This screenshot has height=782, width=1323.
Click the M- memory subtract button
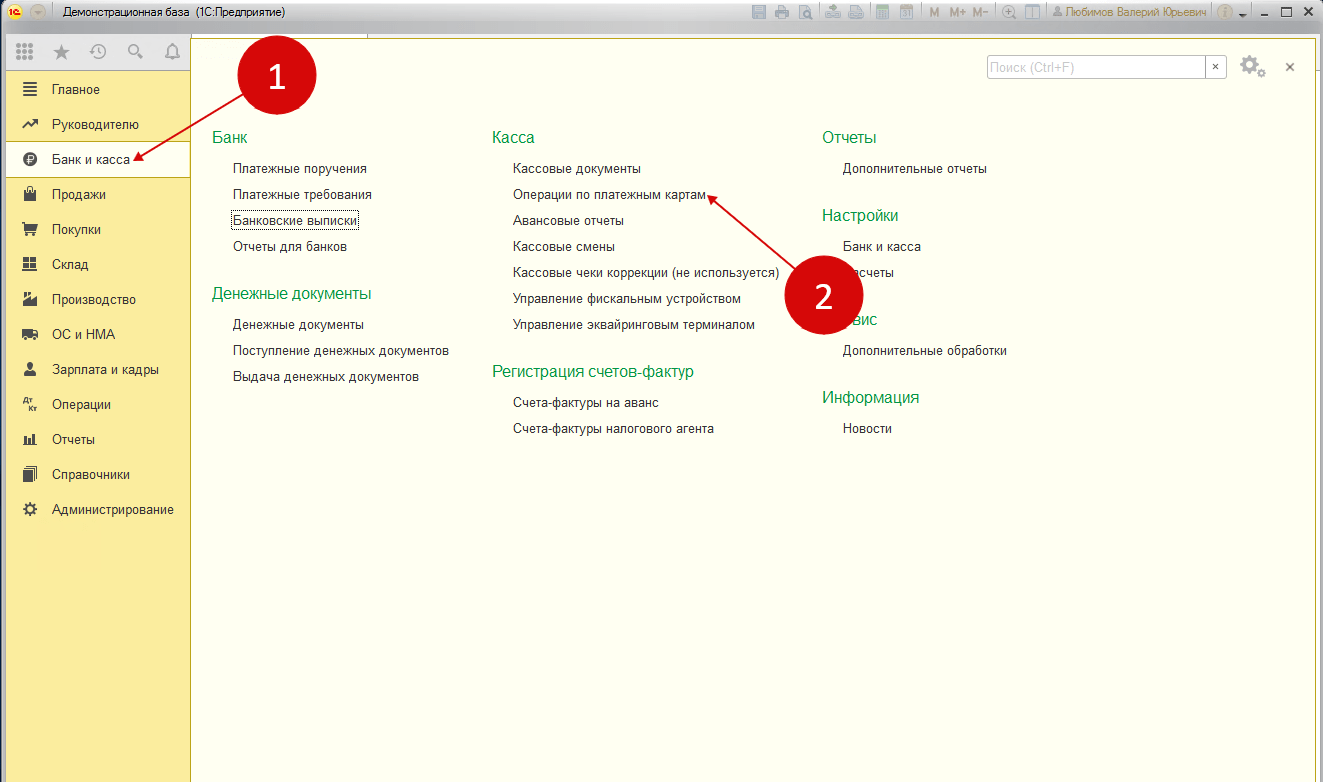980,12
